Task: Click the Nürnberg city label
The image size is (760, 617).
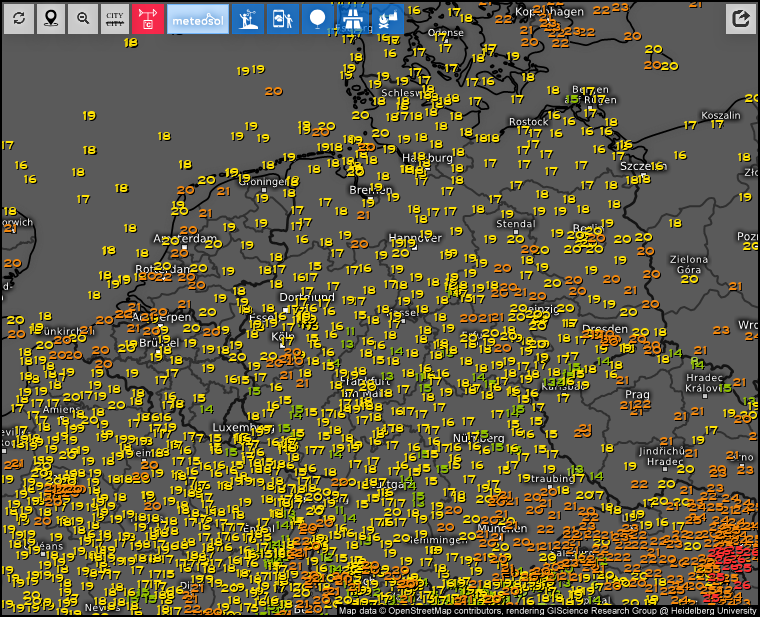Action: pos(478,438)
